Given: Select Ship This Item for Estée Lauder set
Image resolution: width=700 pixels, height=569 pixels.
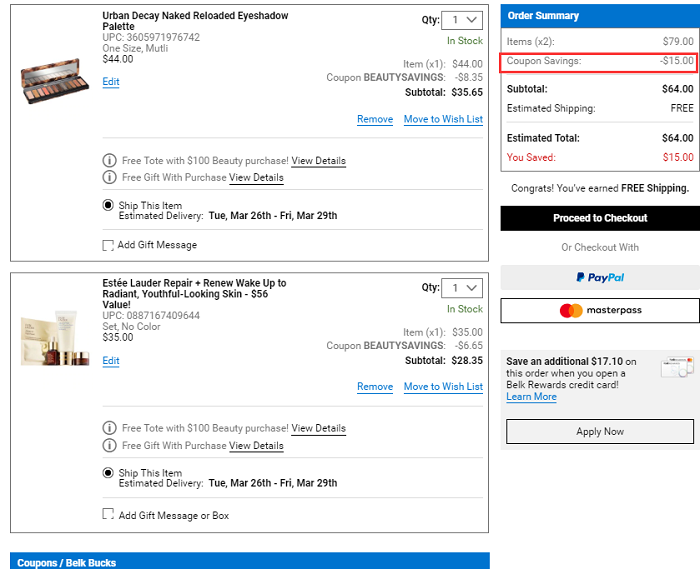Looking at the screenshot, I should [x=109, y=474].
